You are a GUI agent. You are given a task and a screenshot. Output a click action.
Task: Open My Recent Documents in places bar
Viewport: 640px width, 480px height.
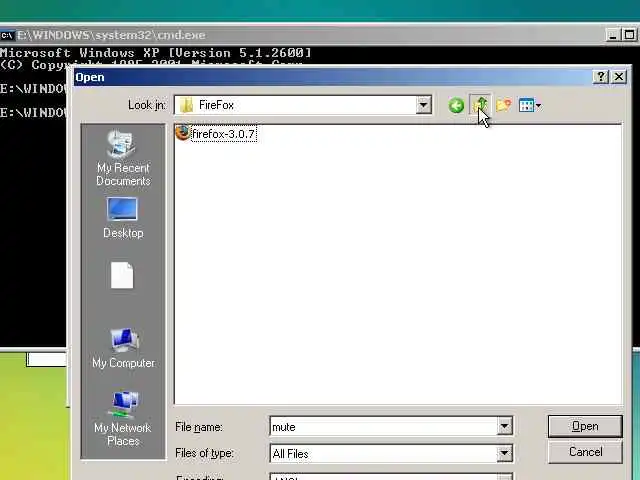click(123, 158)
